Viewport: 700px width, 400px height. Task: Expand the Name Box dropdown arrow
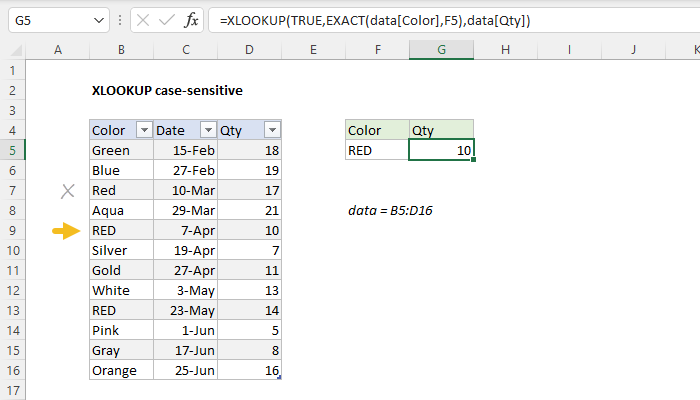pos(99,21)
